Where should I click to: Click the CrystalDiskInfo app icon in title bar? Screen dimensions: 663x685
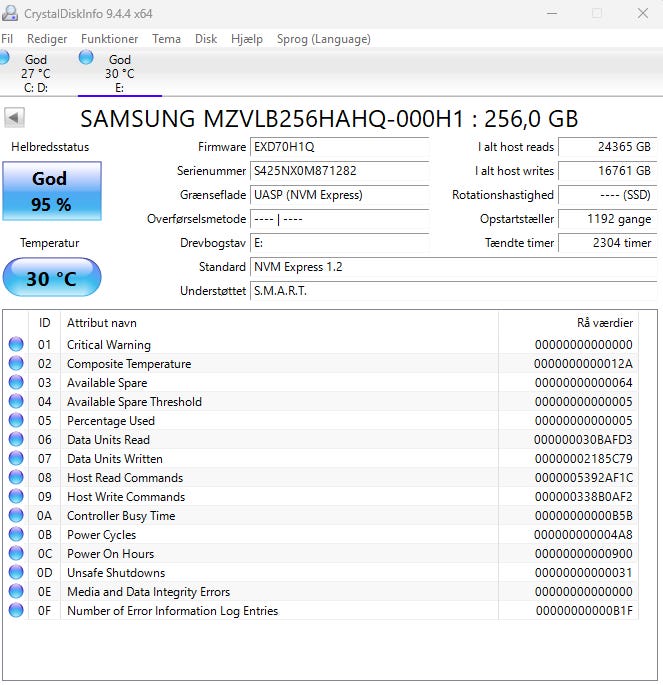pos(8,14)
